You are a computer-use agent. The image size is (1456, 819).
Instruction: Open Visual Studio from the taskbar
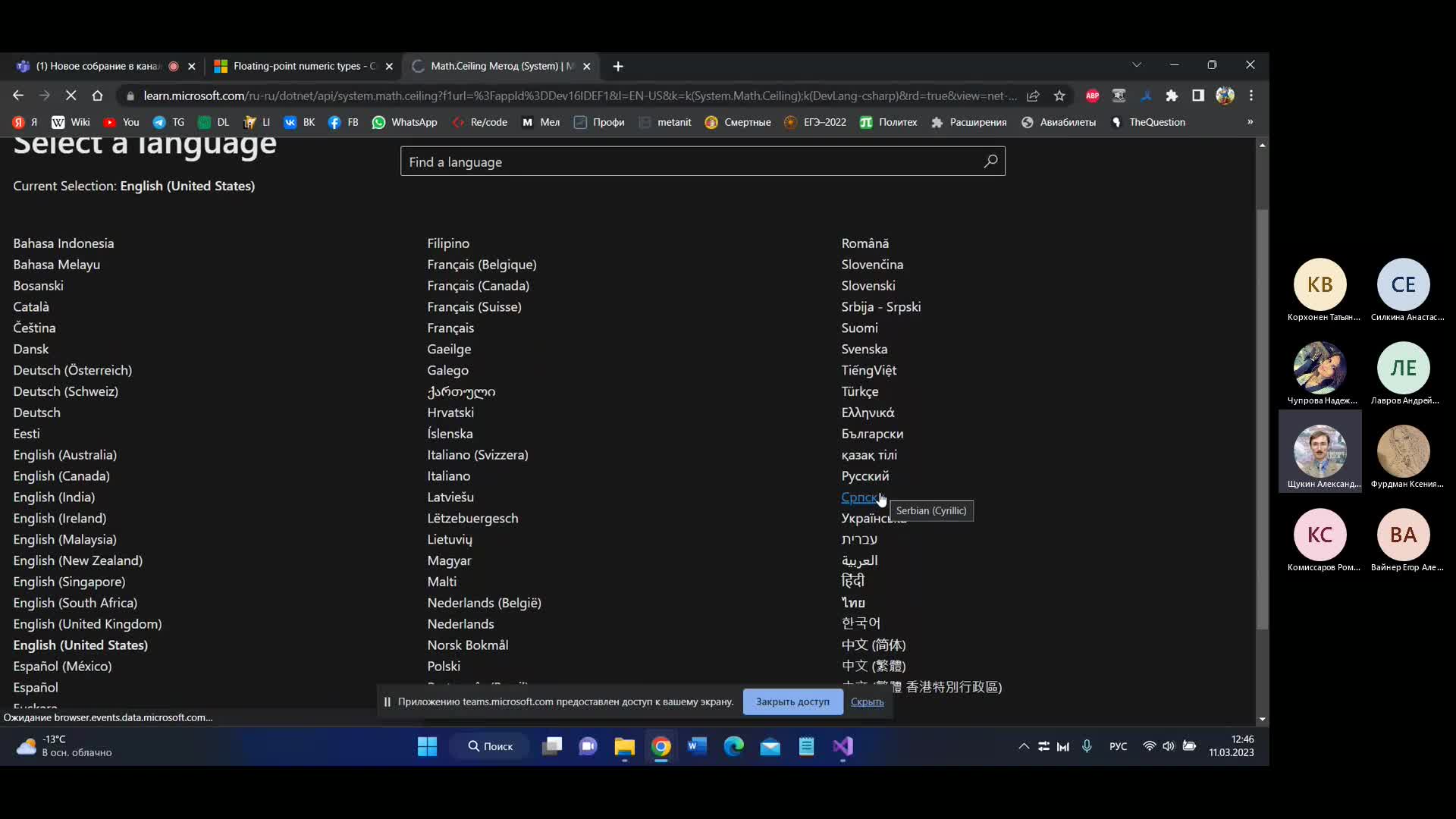(x=843, y=747)
